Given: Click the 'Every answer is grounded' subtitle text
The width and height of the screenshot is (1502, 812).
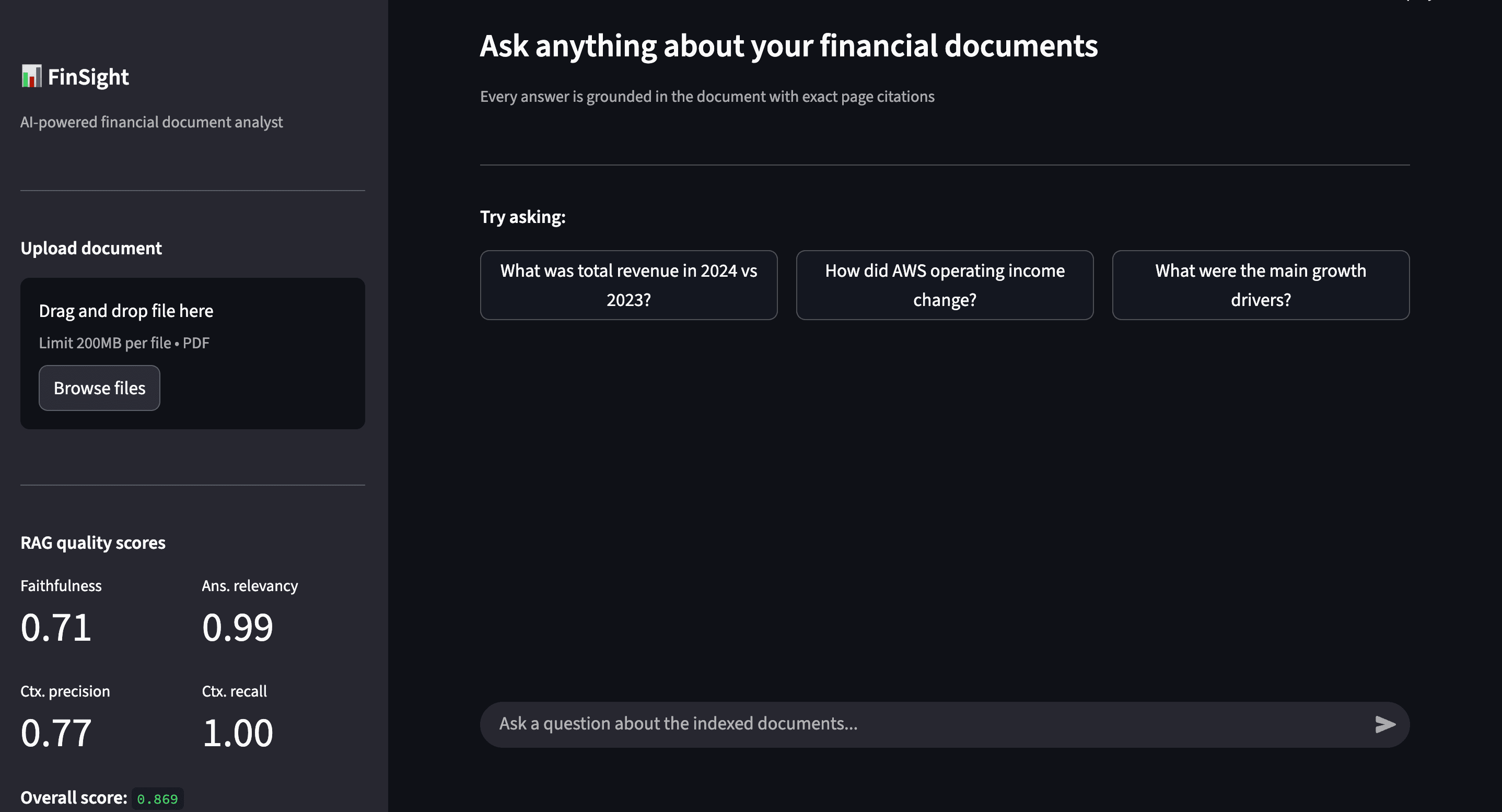Looking at the screenshot, I should (707, 96).
